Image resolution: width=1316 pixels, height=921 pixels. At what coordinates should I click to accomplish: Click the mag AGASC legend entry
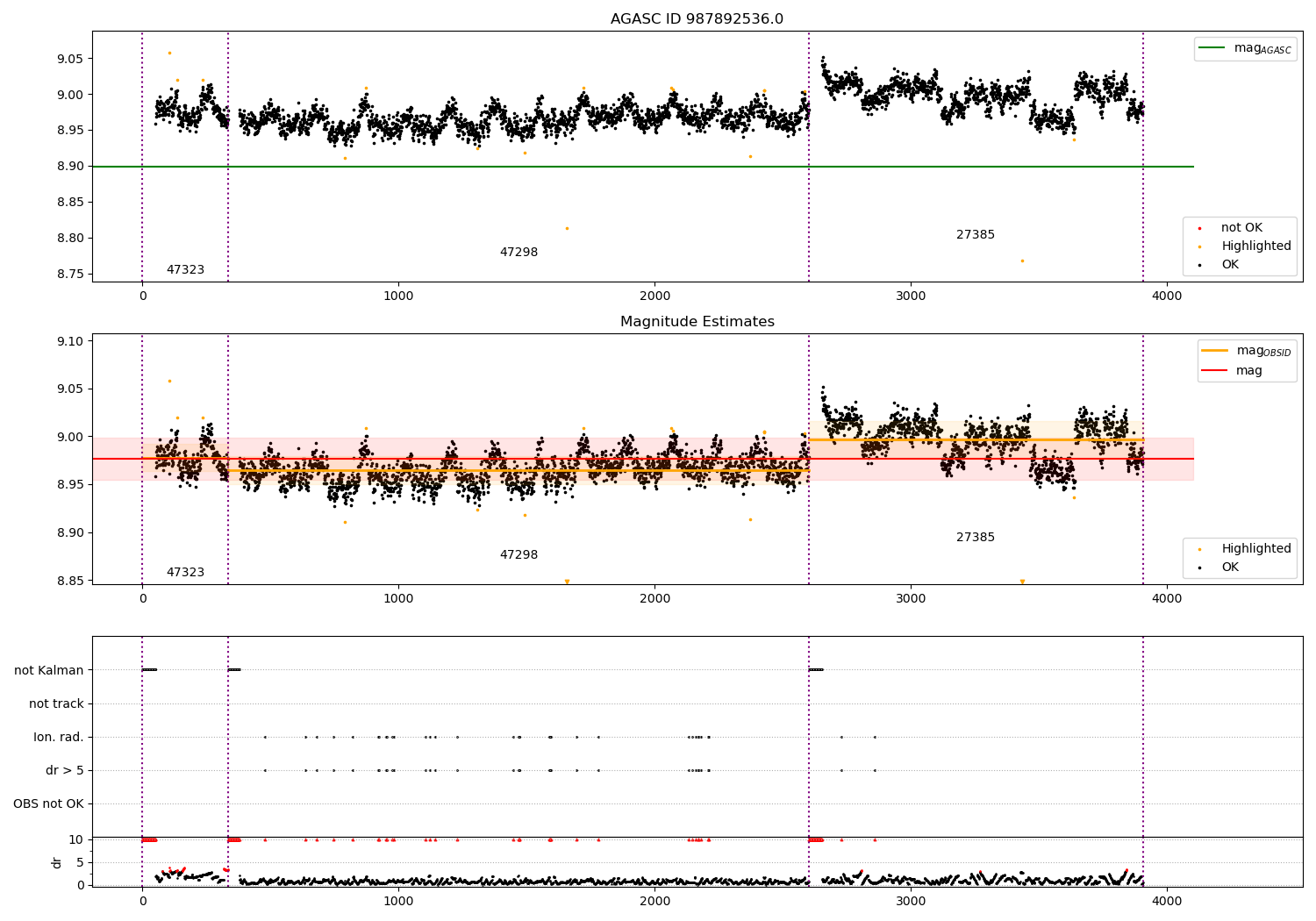pyautogui.click(x=1245, y=48)
